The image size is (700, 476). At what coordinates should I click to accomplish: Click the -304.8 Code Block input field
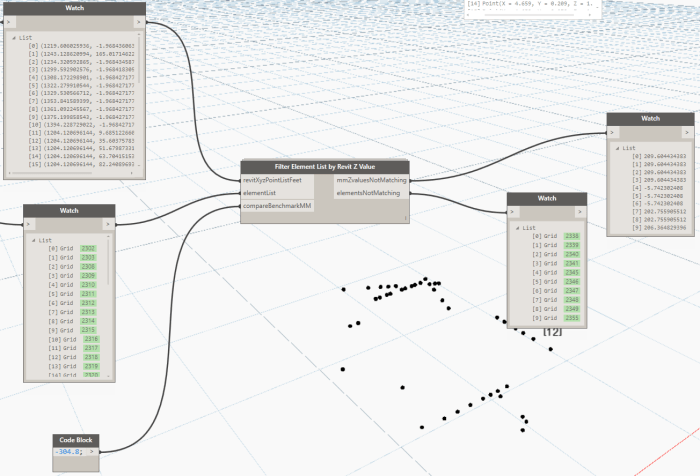[x=71, y=451]
